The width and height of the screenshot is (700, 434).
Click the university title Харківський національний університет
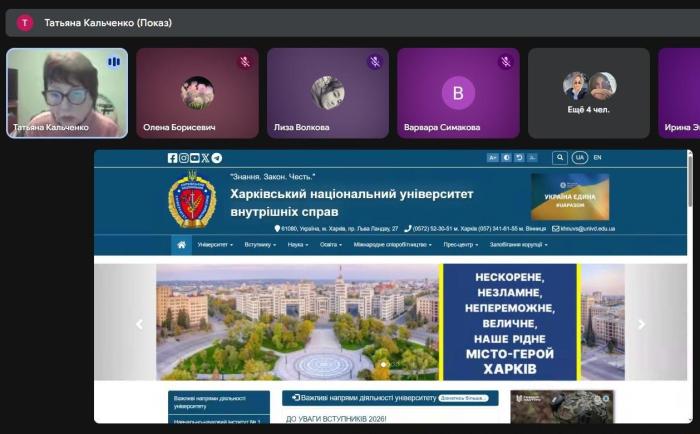pos(352,203)
